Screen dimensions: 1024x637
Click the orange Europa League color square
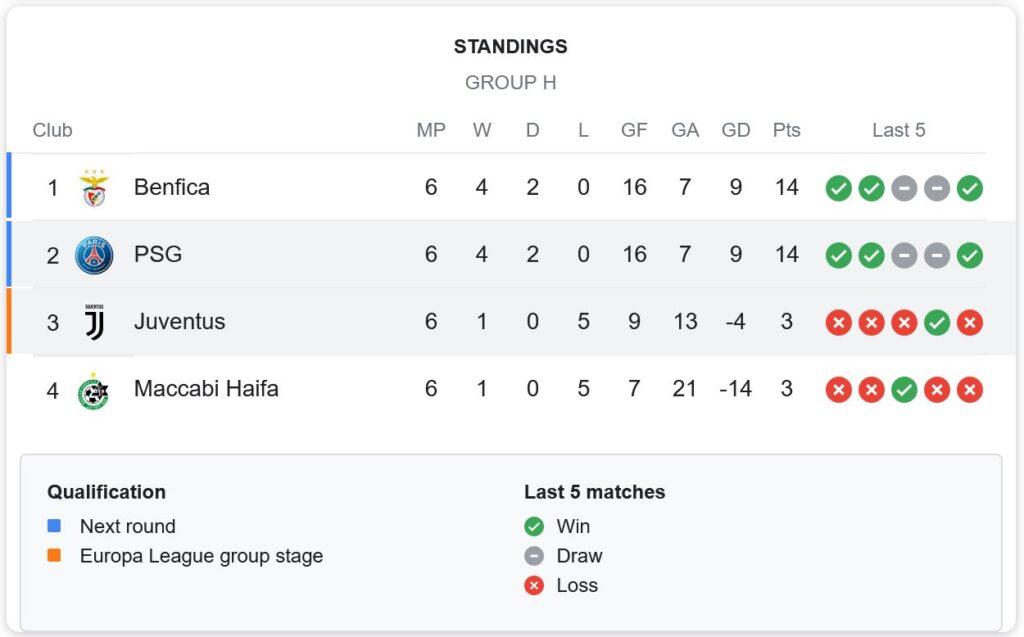[54, 556]
